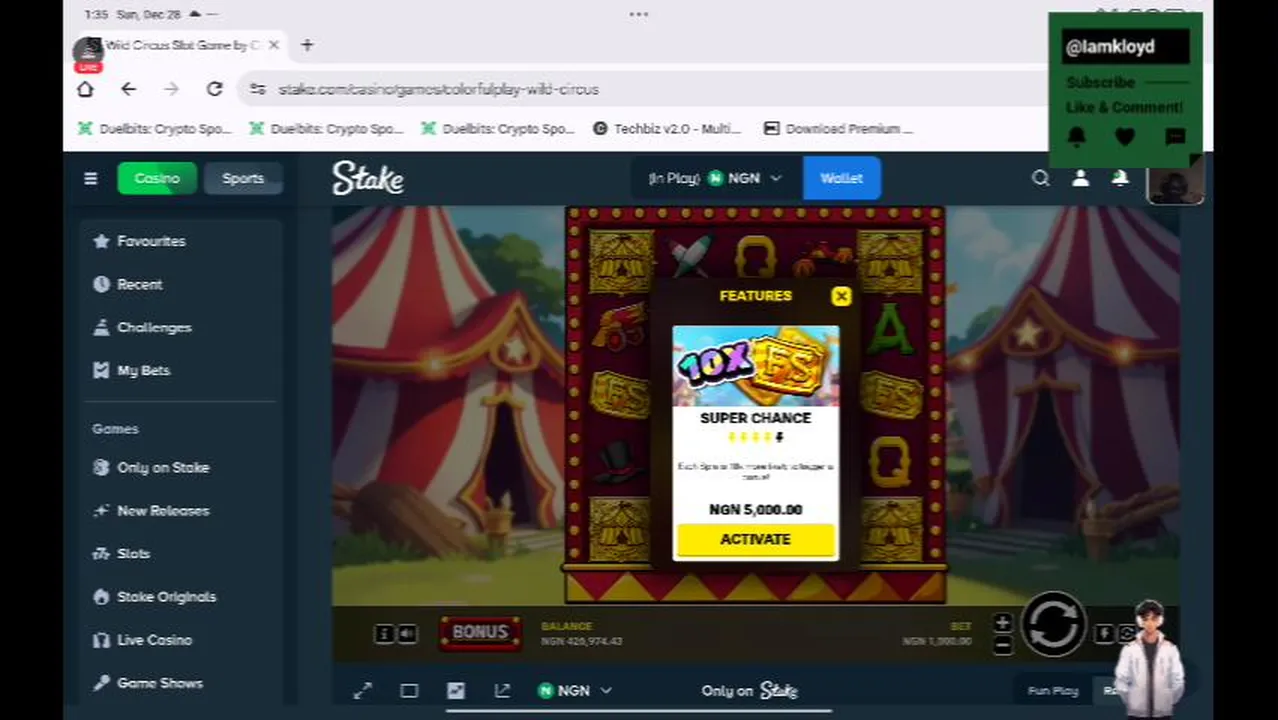Select Fun Play mode
This screenshot has height=720, width=1278.
coord(1053,691)
